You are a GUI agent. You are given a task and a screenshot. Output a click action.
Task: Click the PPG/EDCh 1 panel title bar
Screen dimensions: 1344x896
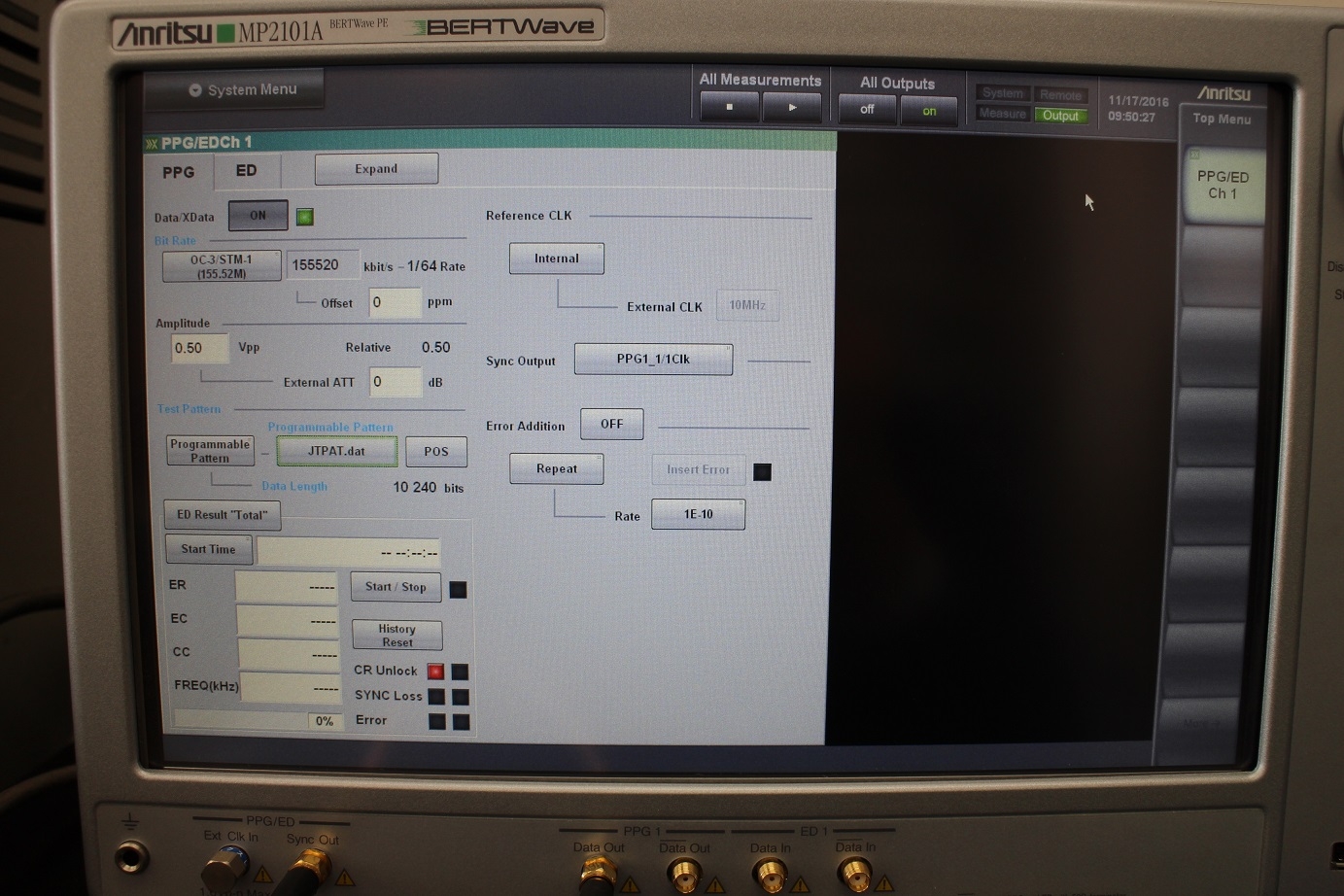coord(490,142)
